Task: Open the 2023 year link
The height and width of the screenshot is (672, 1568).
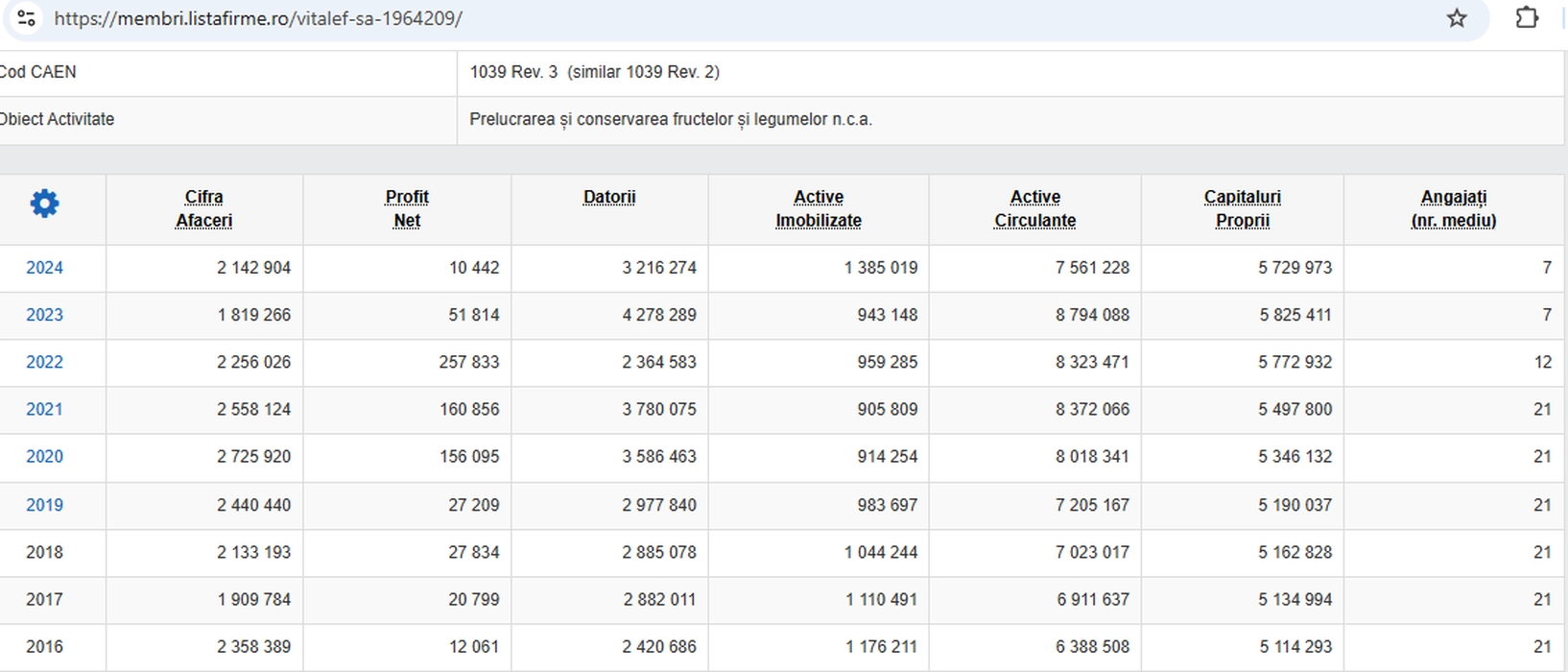Action: pyautogui.click(x=44, y=315)
